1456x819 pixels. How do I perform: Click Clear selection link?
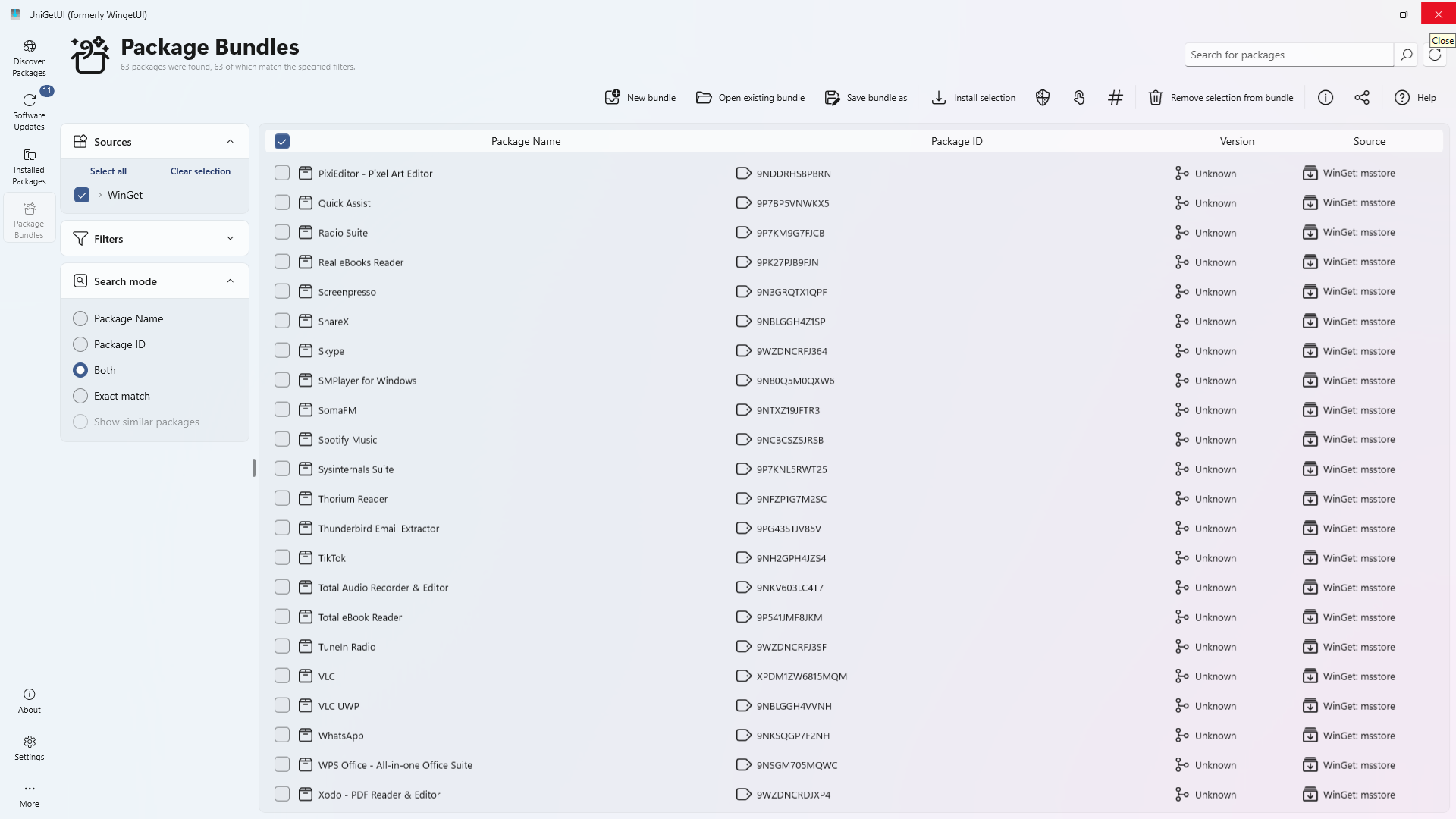pos(200,171)
